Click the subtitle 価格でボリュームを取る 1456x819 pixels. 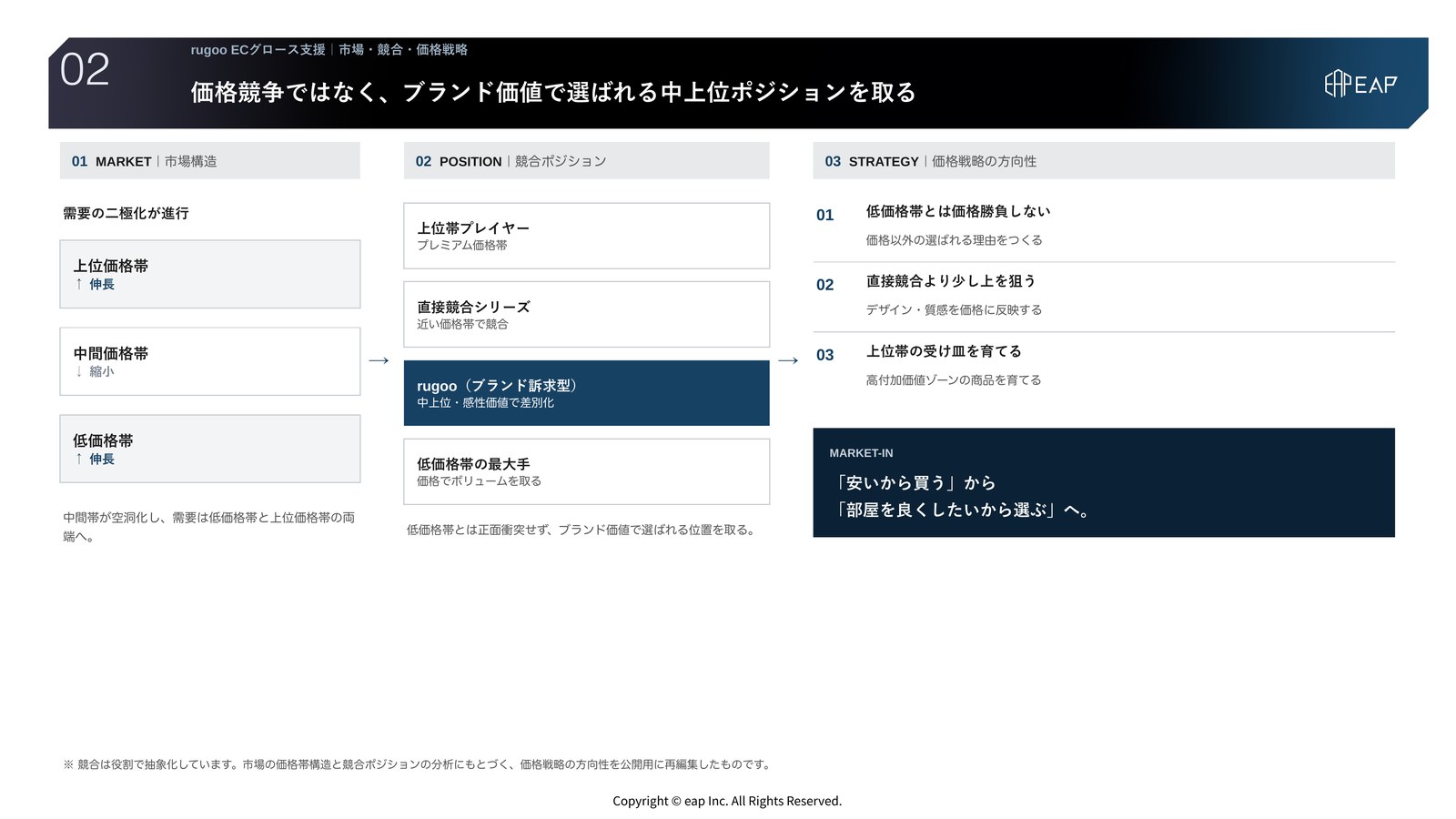point(479,480)
